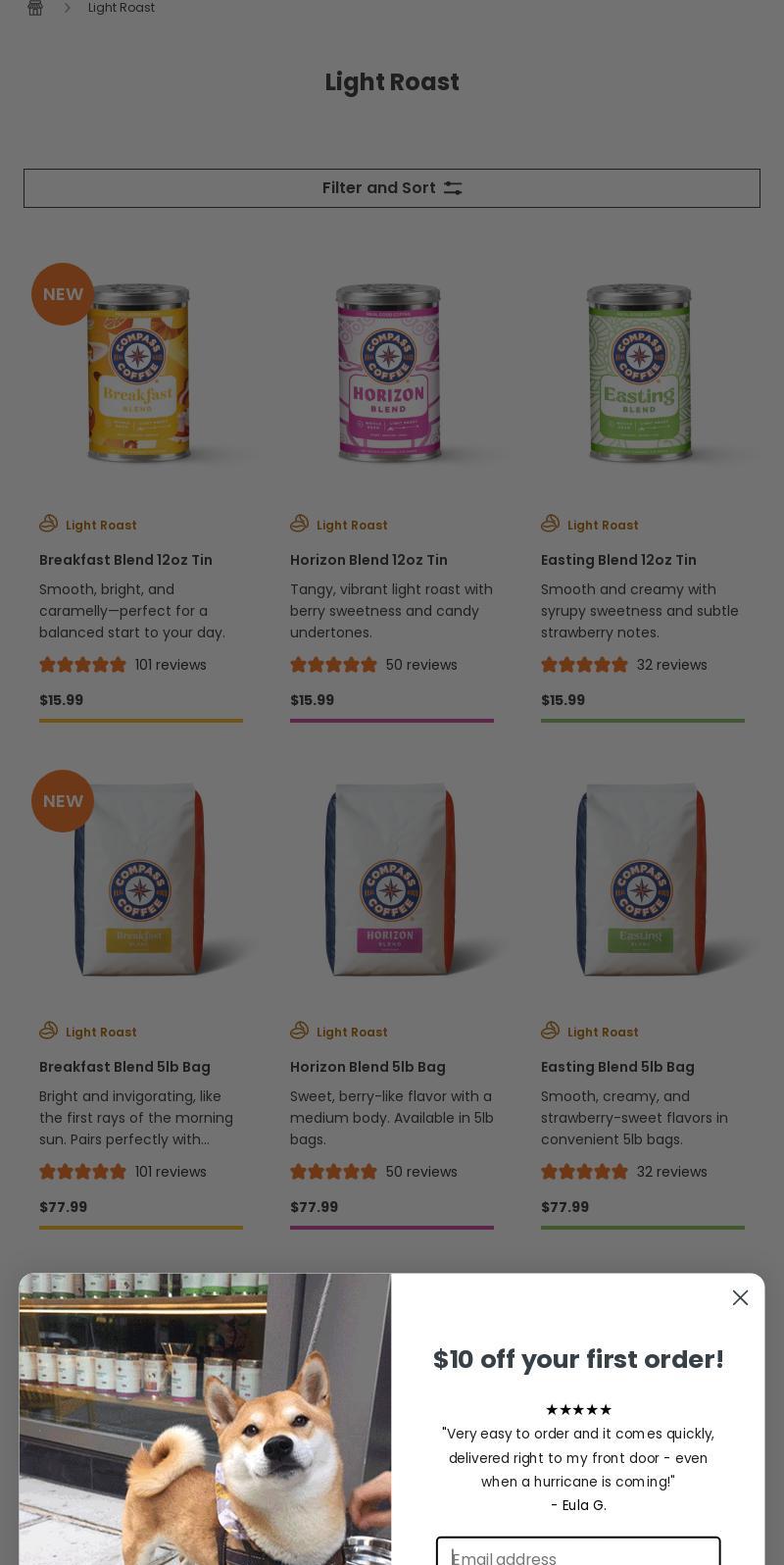Viewport: 784px width, 1565px height.
Task: Click the Easting Blend 12oz Tin title
Action: point(618,560)
